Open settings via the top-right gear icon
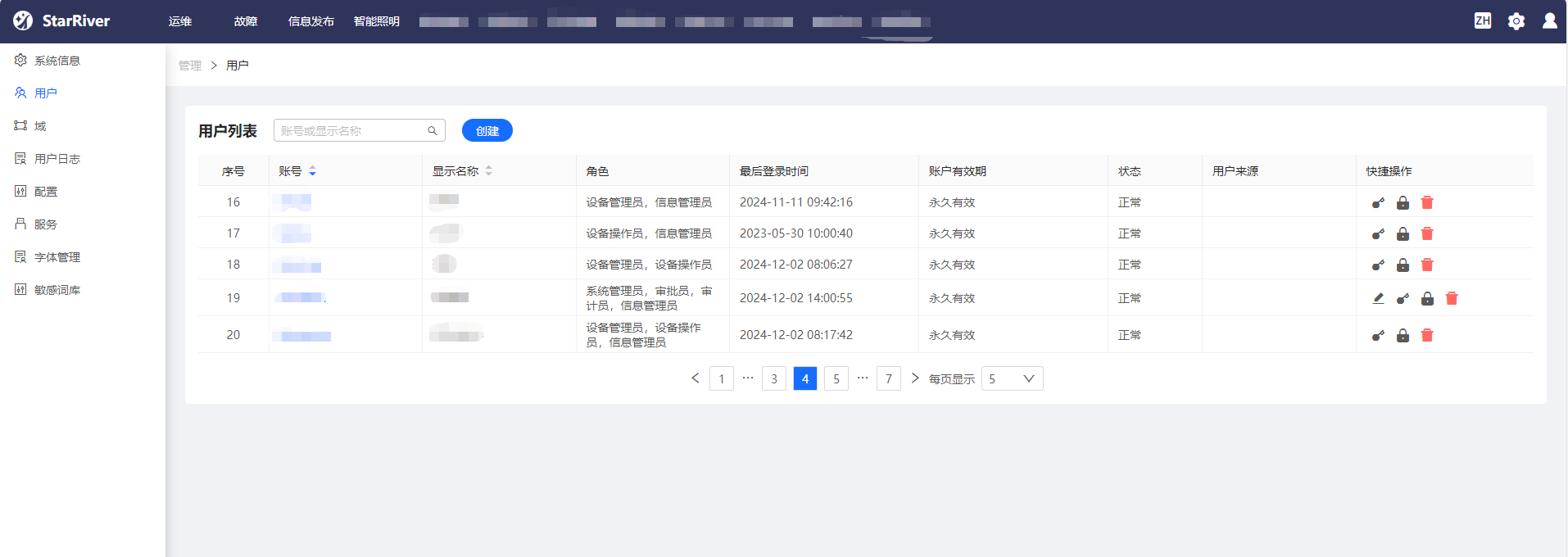Viewport: 1568px width, 557px height. click(1516, 21)
